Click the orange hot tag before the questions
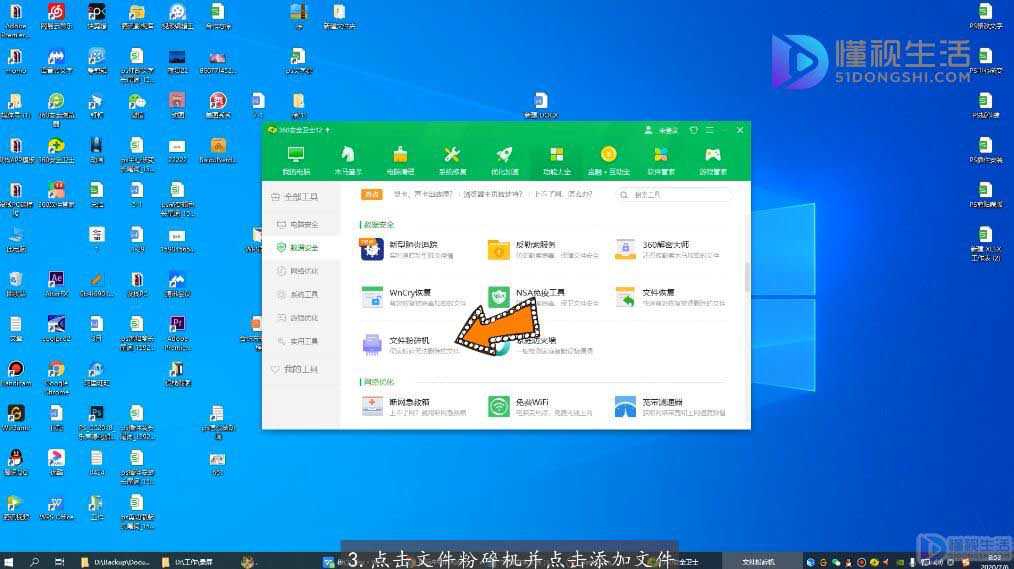Viewport: 1014px width, 569px height. (371, 194)
